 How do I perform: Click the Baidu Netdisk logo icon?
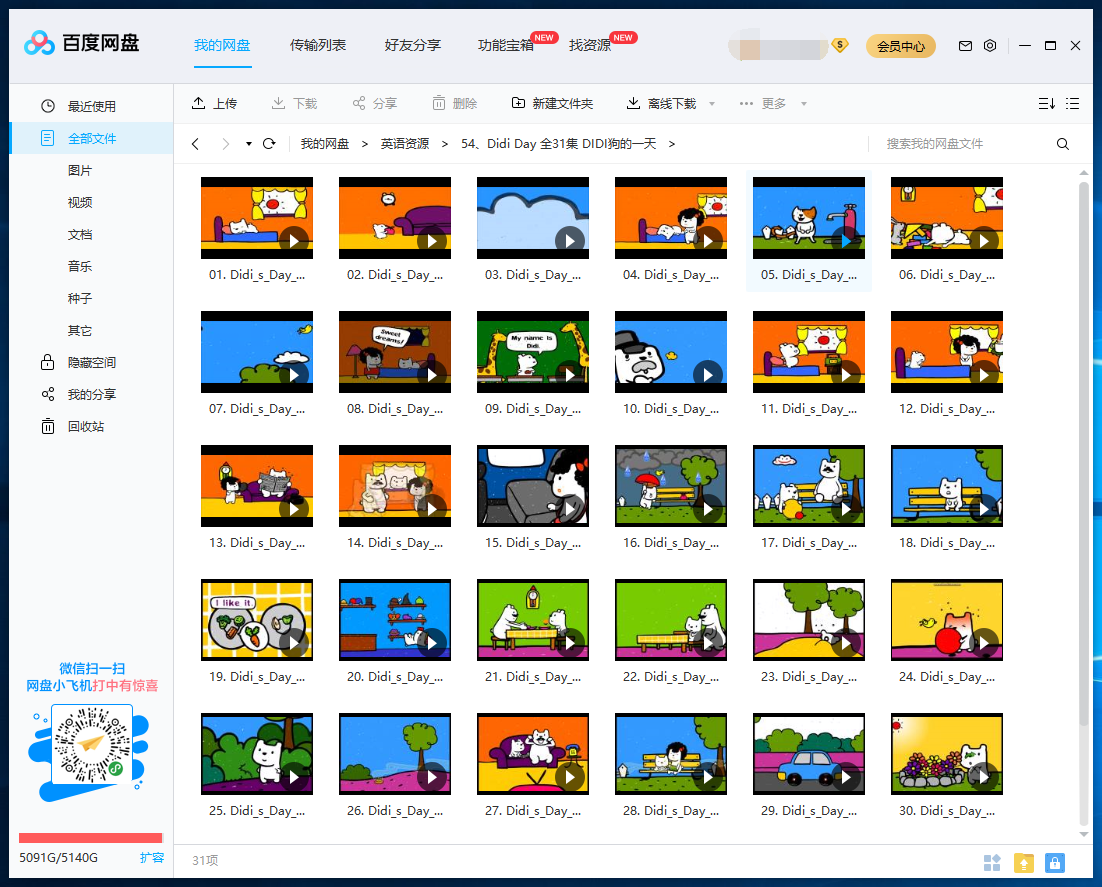(39, 44)
